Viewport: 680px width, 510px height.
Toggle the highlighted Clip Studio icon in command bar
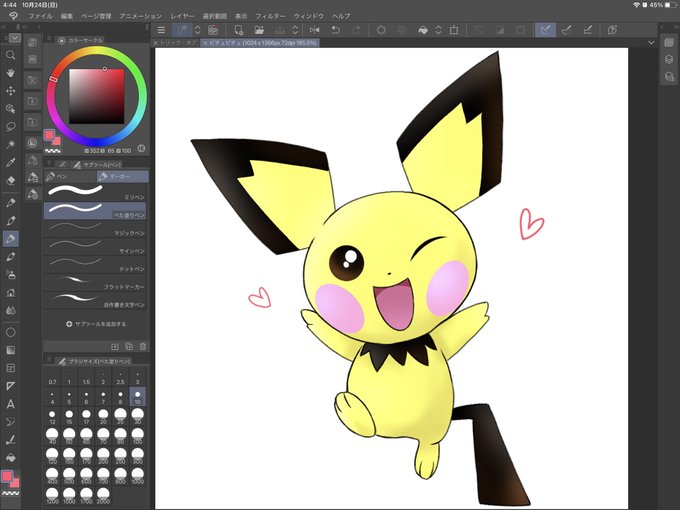click(x=182, y=30)
